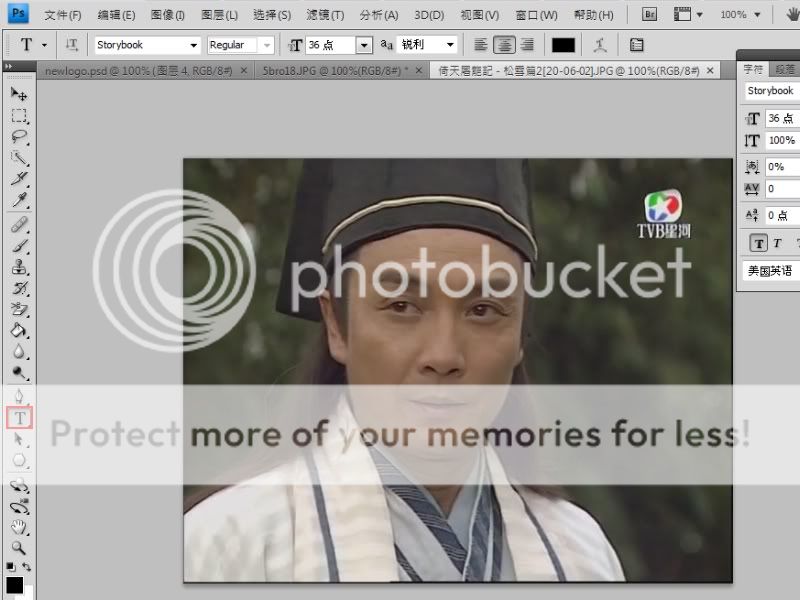Open the tool preset picker arrow
Viewport: 800px width, 600px height.
pos(44,45)
